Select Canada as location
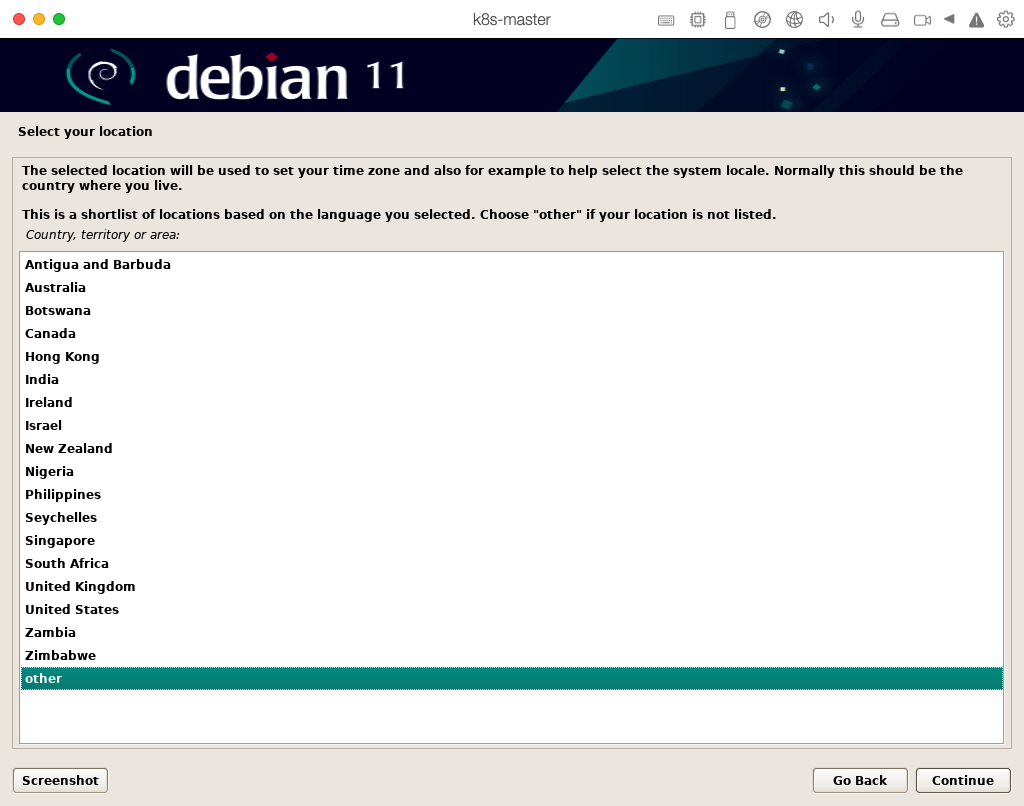Image resolution: width=1024 pixels, height=806 pixels. (x=511, y=334)
